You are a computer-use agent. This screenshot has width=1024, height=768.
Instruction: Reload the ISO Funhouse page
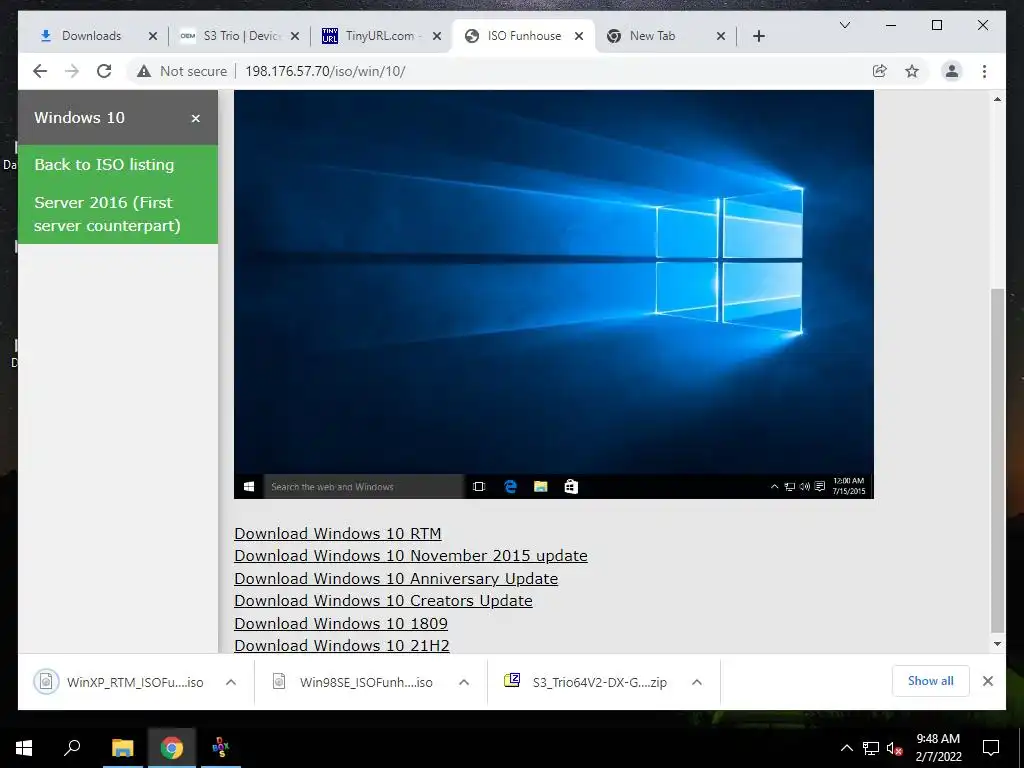104,71
